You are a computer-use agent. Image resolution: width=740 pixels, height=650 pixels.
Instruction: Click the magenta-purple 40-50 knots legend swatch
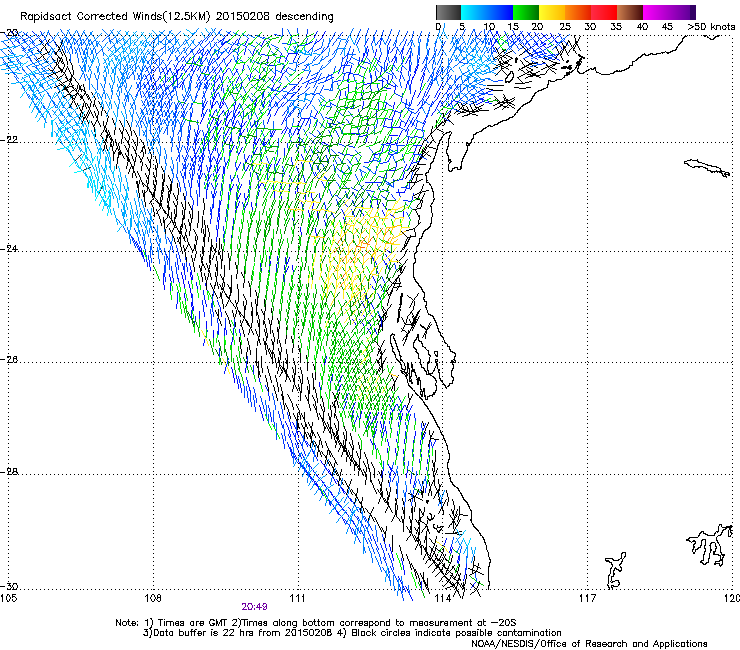click(669, 12)
